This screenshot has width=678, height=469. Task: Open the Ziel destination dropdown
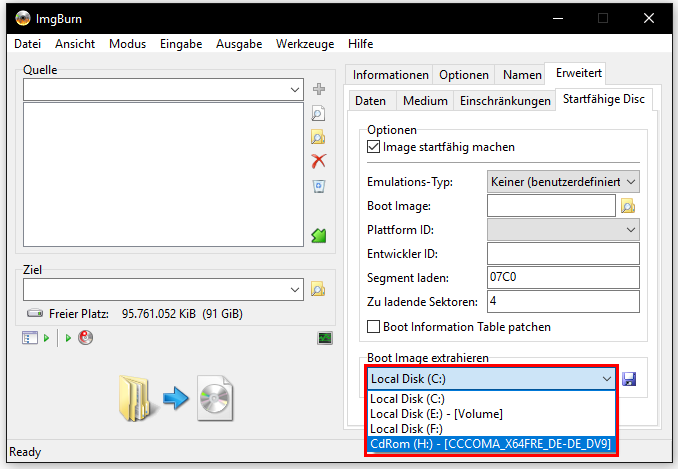coord(295,289)
